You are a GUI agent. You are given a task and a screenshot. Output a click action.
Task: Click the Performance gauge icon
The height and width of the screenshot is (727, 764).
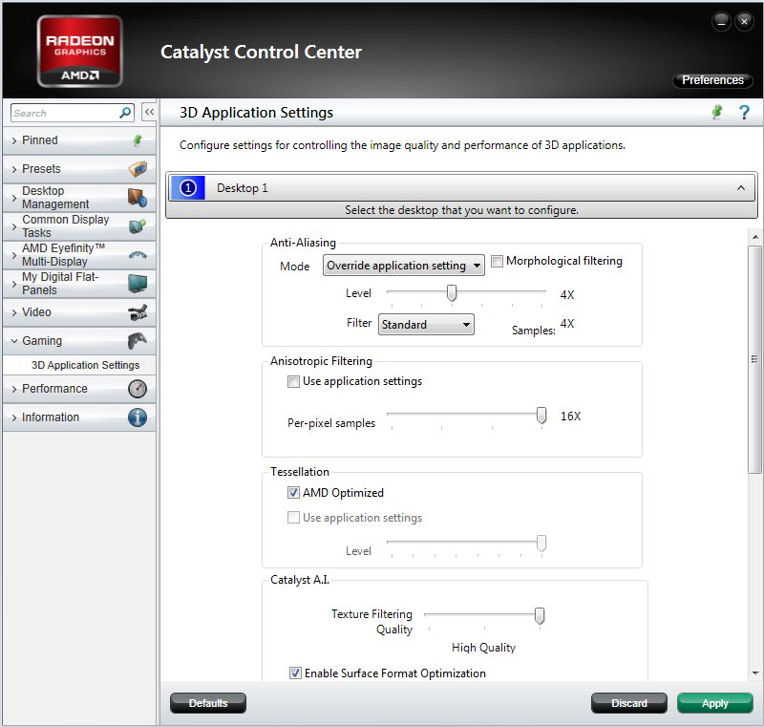click(137, 389)
